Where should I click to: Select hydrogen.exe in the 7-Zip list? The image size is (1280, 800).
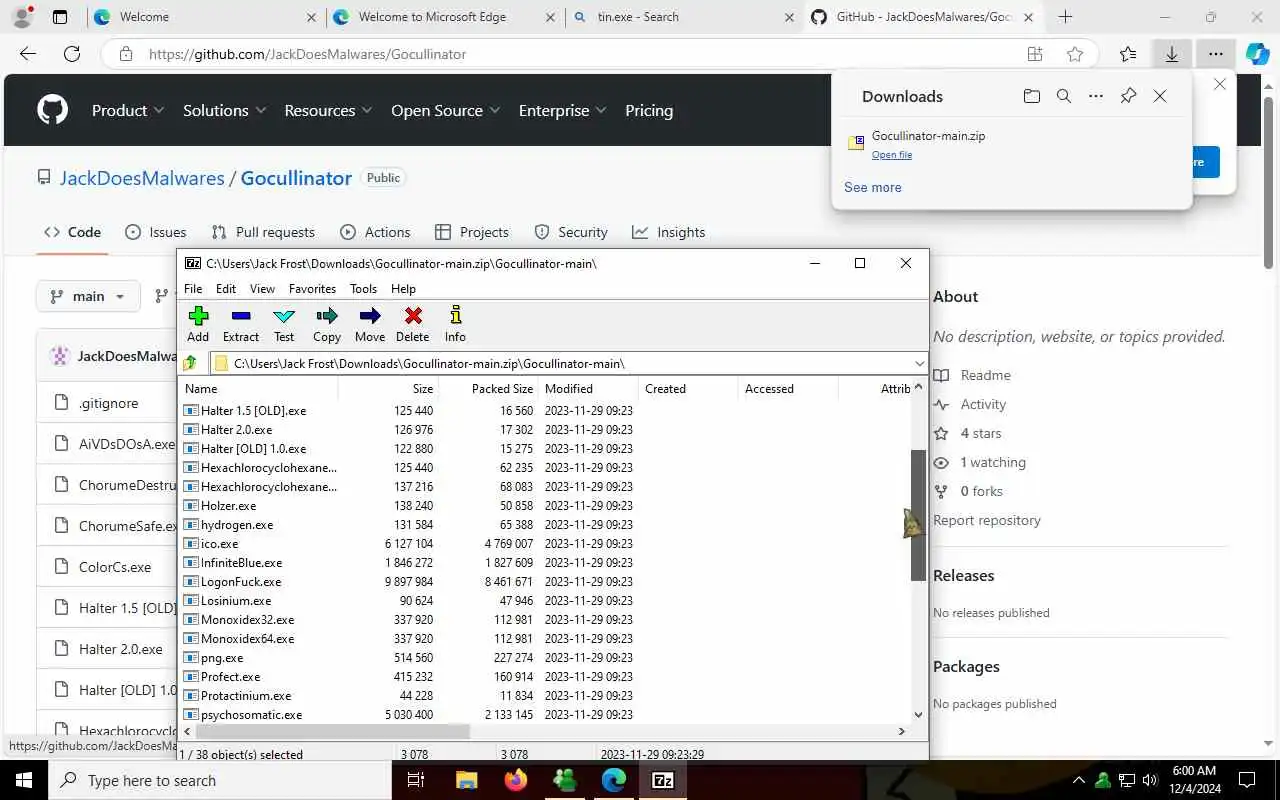237,524
